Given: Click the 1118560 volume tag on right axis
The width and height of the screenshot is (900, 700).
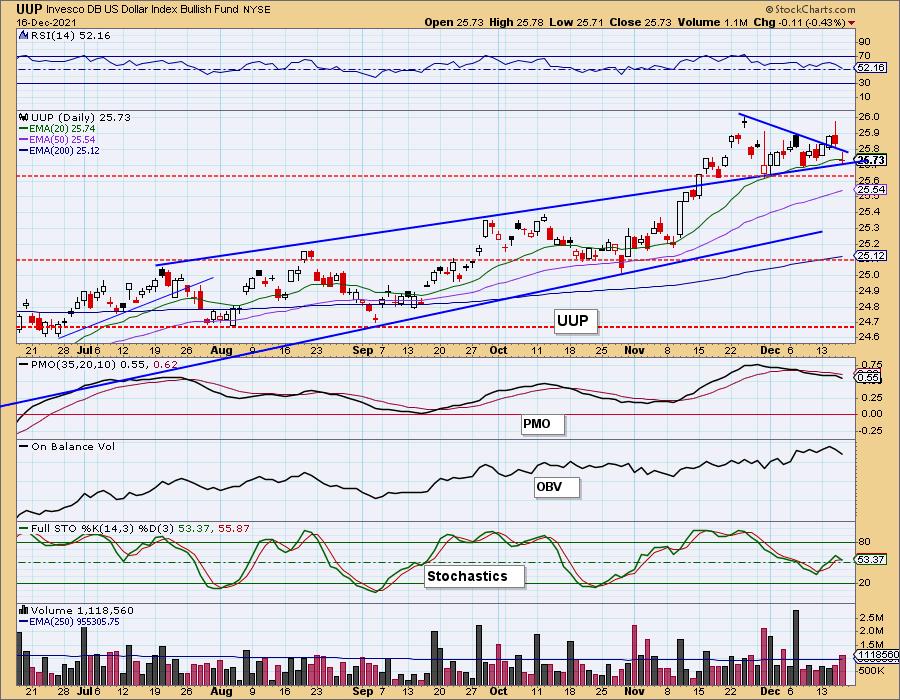Looking at the screenshot, I should point(878,655).
